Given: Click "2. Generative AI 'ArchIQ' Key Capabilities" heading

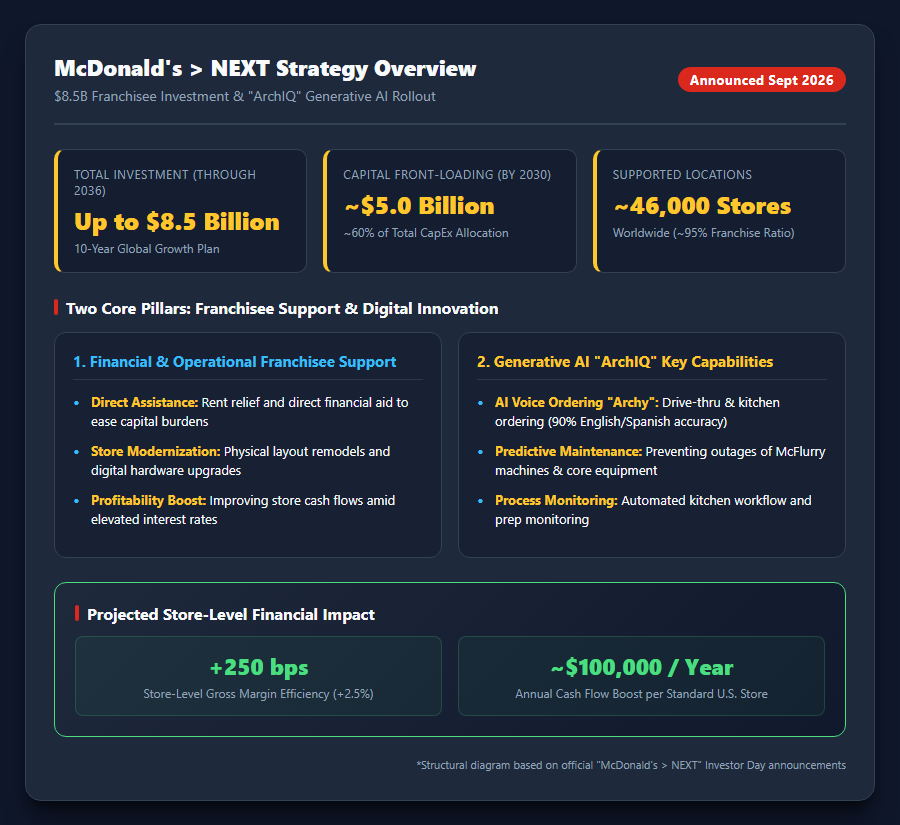Looking at the screenshot, I should [625, 362].
